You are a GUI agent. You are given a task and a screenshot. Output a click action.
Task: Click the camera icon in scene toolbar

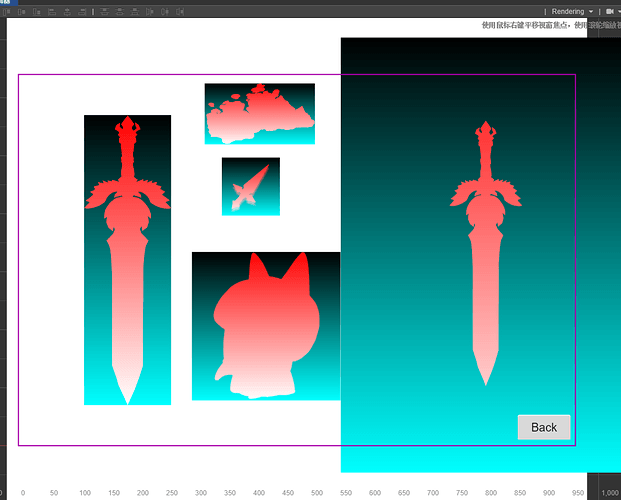(610, 11)
